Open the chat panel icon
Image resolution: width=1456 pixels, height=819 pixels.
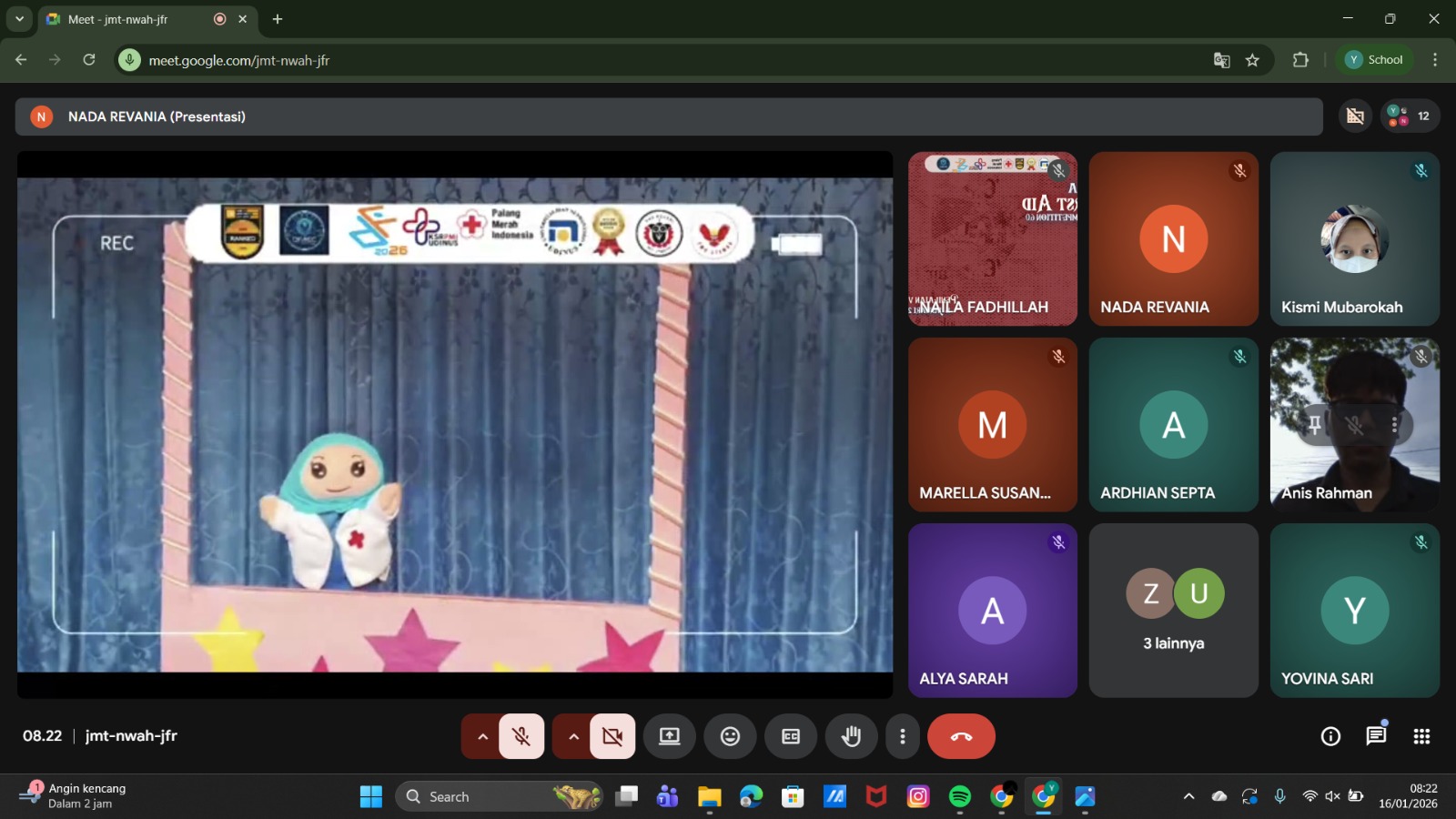[x=1376, y=736]
